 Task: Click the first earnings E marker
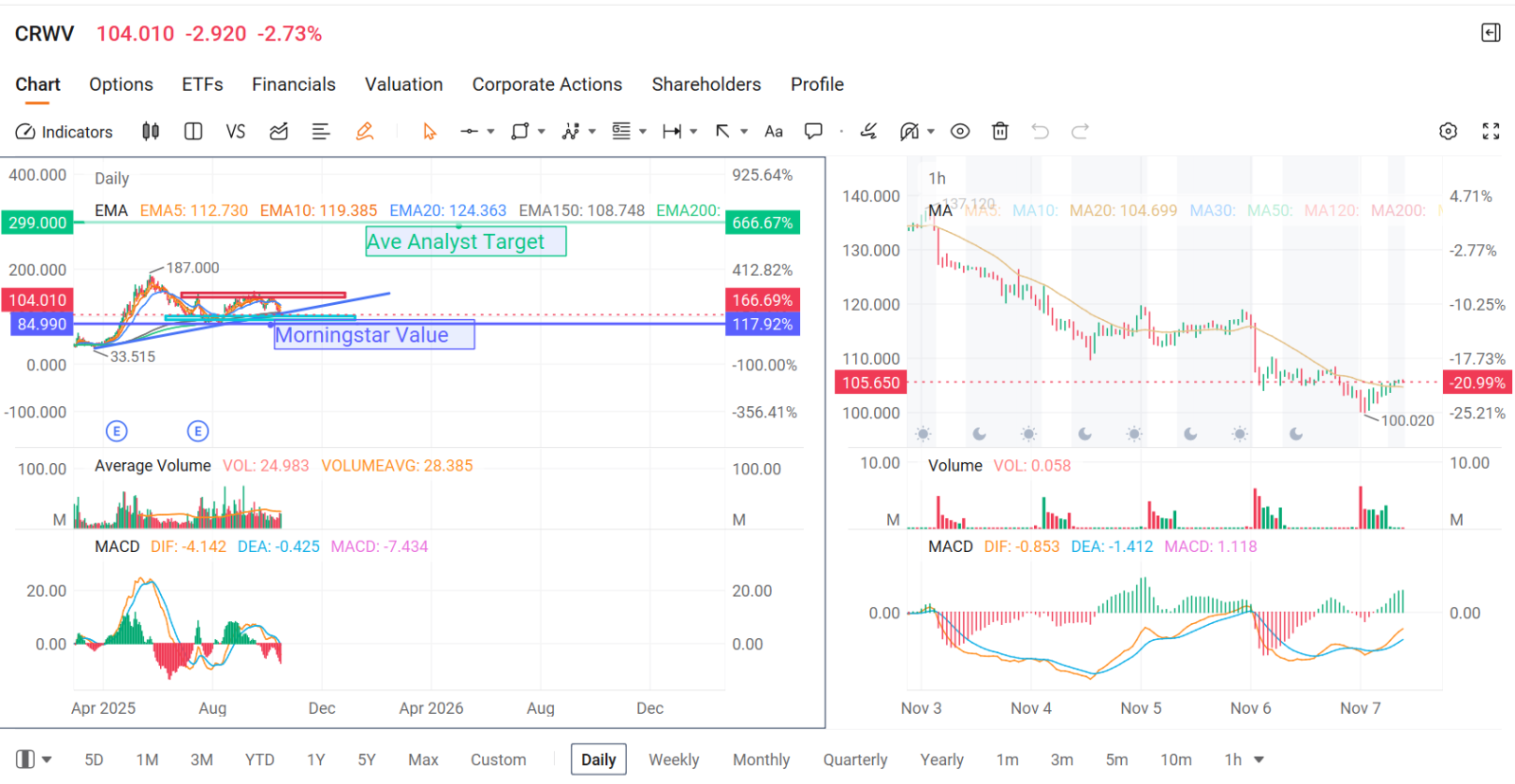116,432
